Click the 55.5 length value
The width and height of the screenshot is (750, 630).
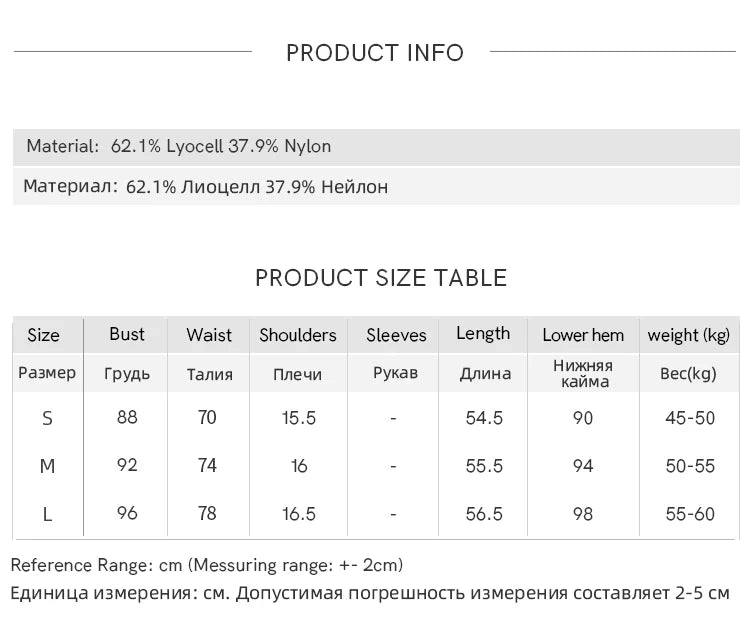[484, 466]
